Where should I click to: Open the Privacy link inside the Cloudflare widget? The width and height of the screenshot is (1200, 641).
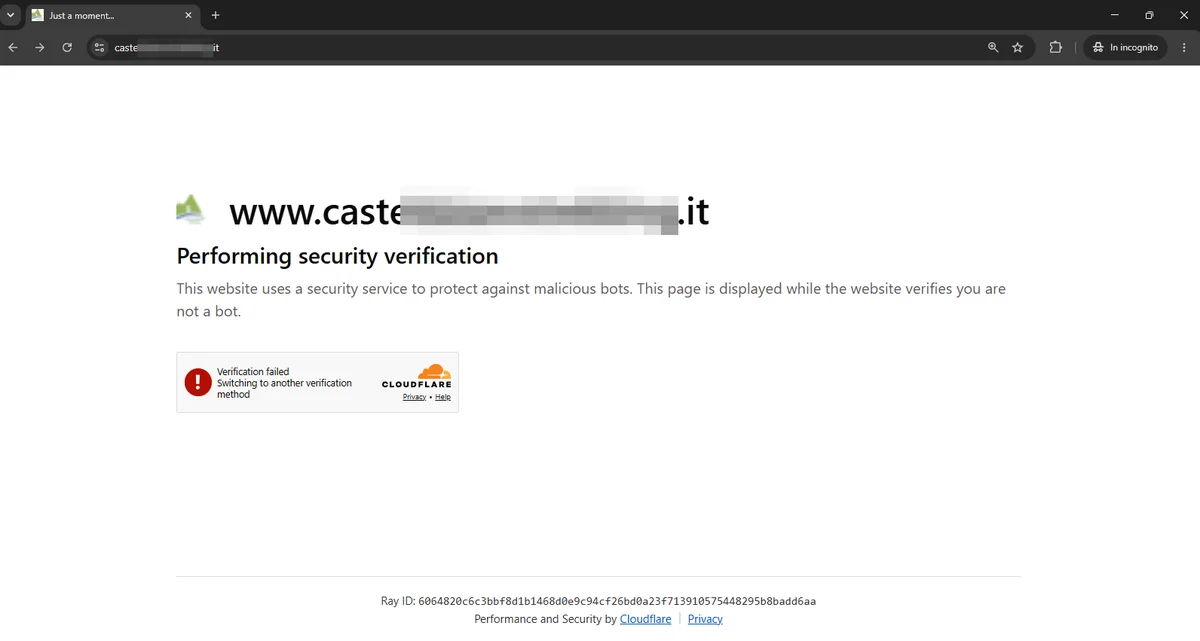(415, 397)
